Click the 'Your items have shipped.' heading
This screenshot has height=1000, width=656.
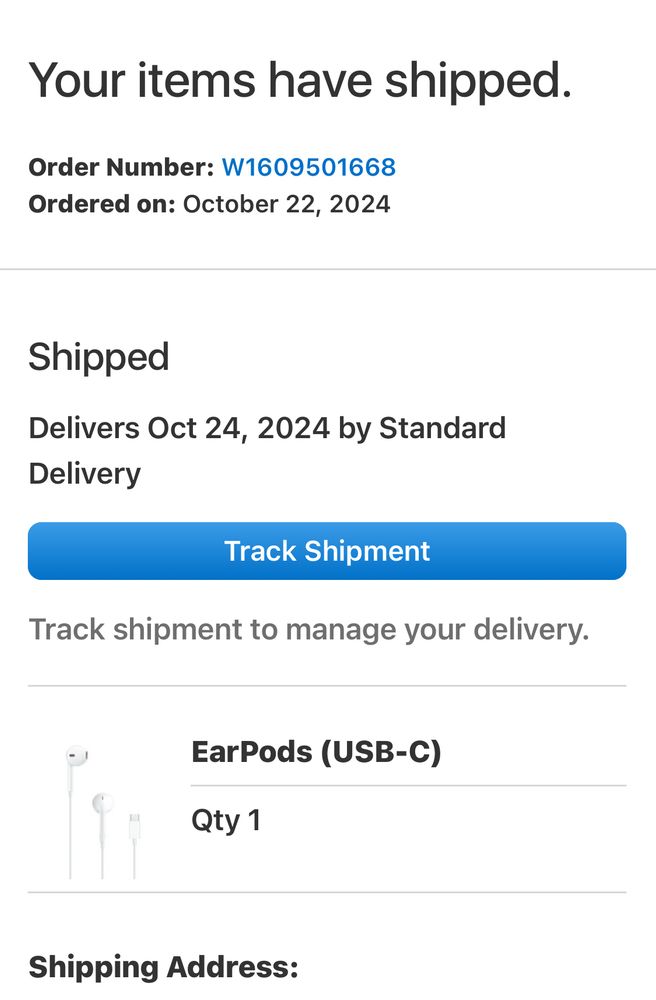coord(300,80)
